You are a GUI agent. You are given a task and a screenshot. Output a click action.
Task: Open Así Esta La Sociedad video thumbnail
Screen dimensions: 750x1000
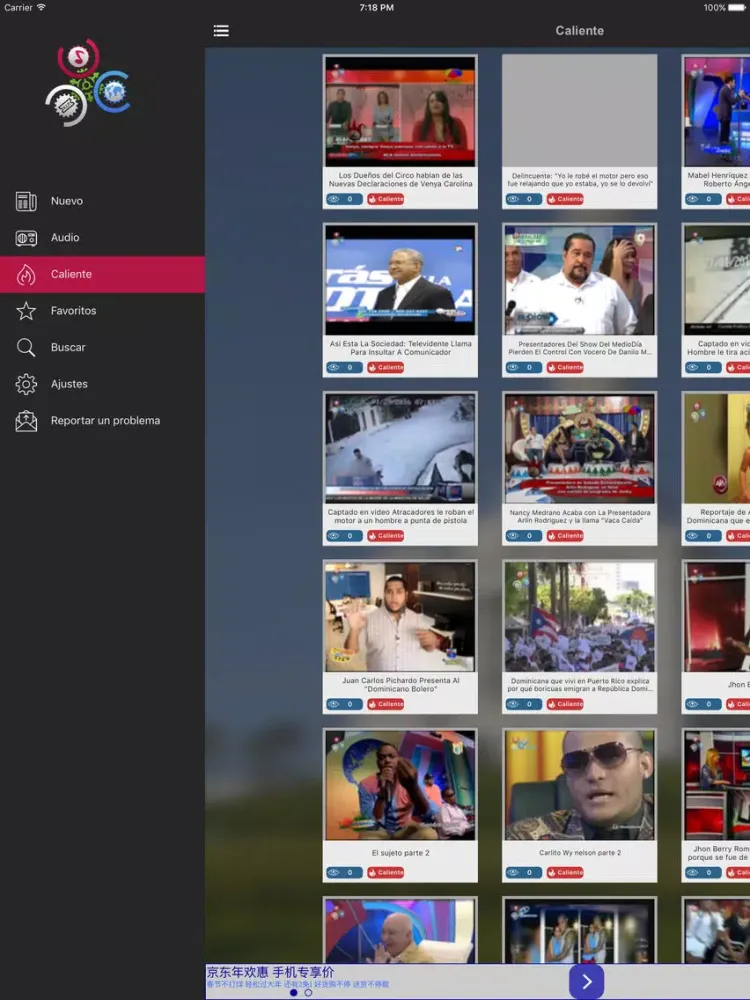[401, 280]
